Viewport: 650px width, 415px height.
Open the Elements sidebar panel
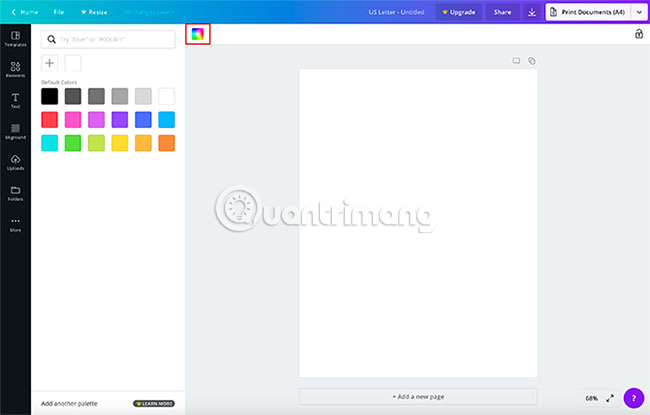click(x=15, y=70)
